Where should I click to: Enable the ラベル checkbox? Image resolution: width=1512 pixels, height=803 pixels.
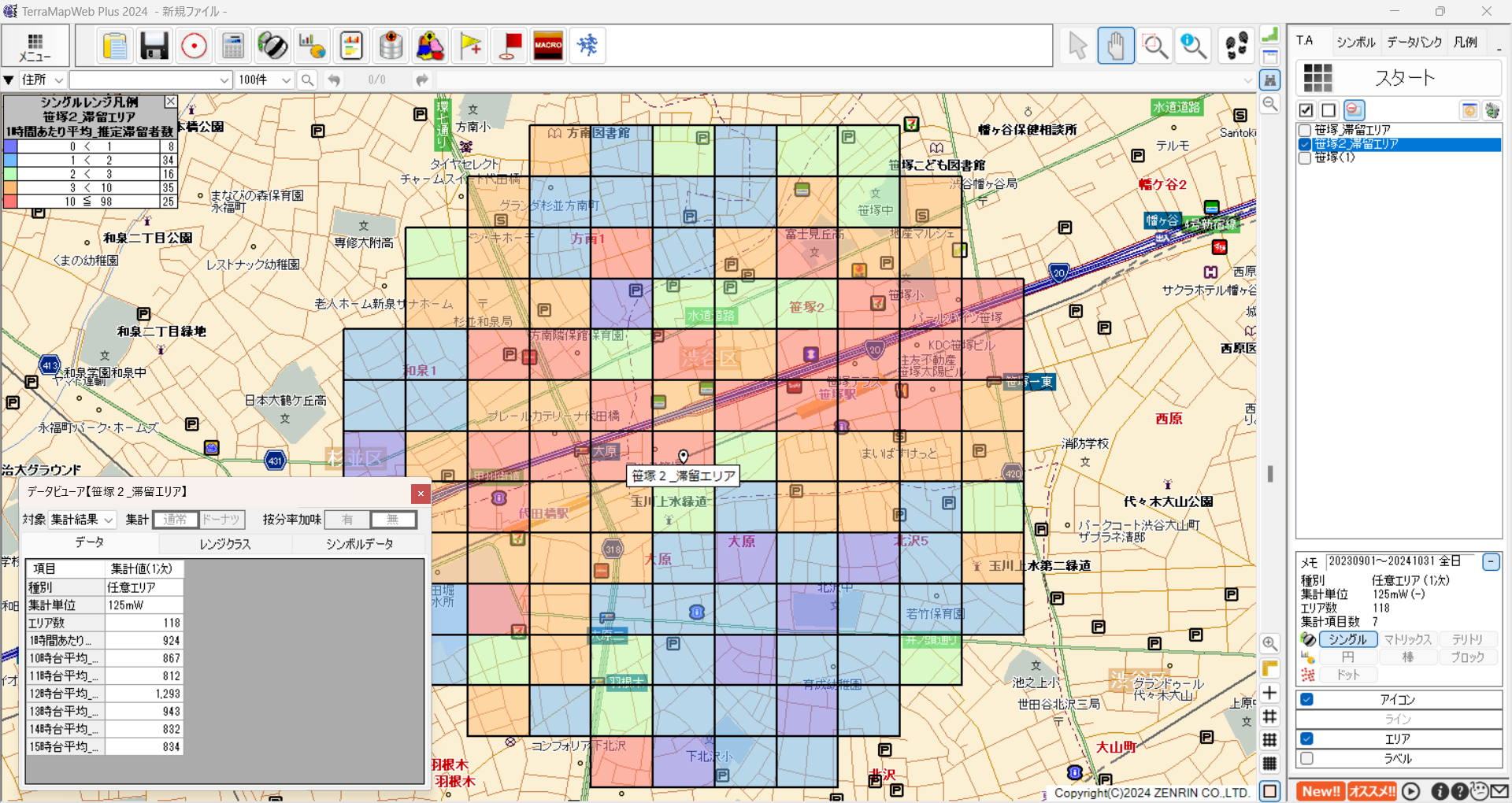pos(1306,758)
